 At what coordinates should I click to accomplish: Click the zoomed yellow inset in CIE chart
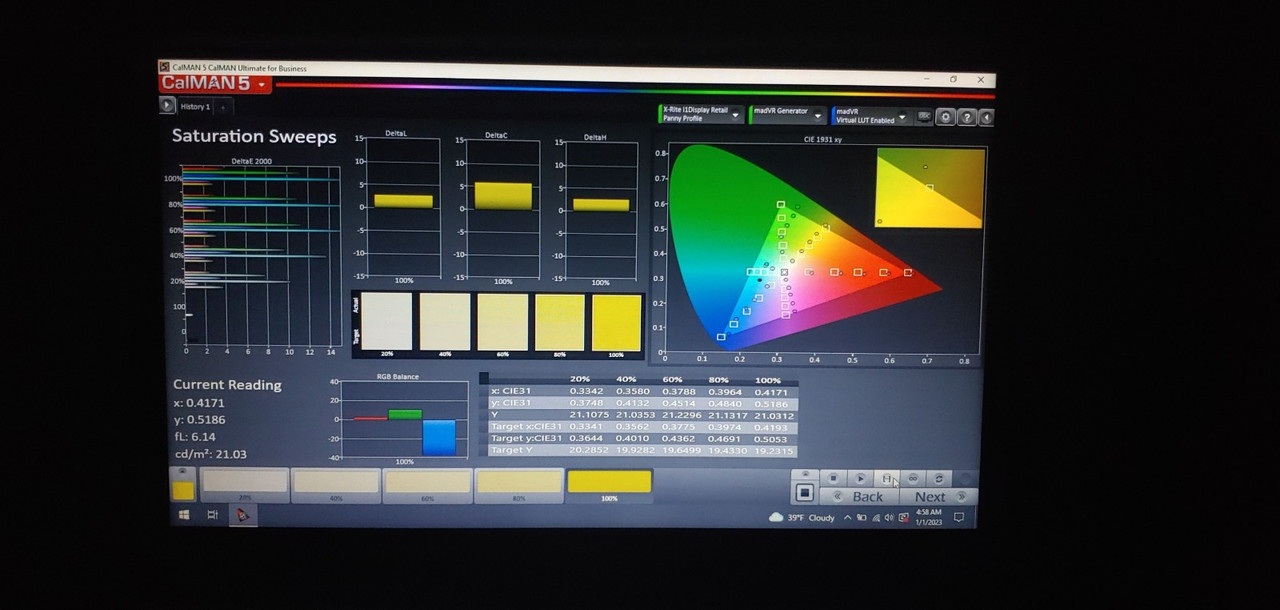coord(930,188)
